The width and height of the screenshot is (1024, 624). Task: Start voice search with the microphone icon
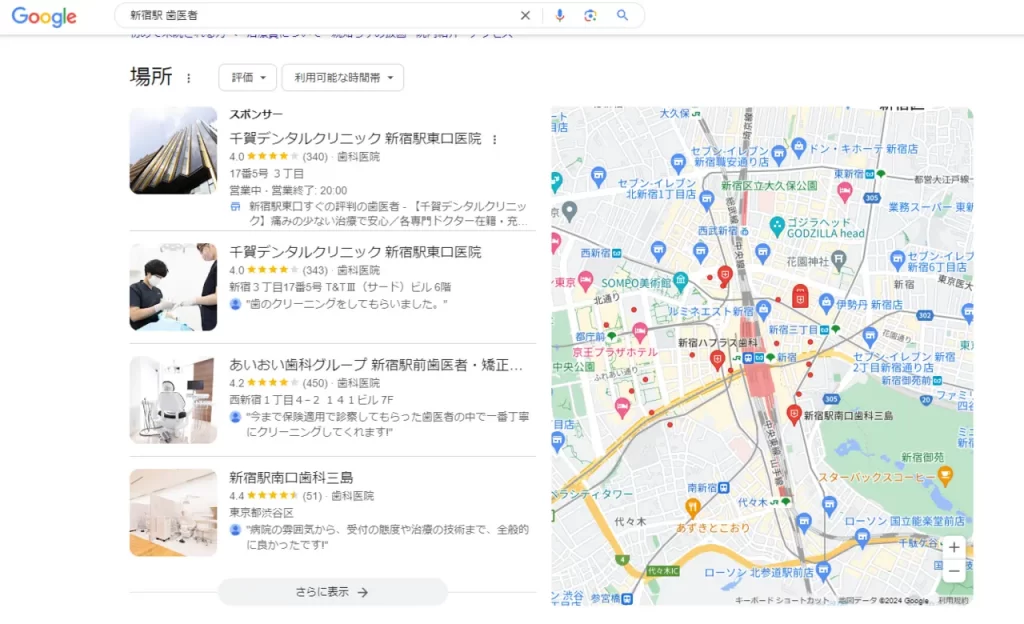[x=560, y=15]
